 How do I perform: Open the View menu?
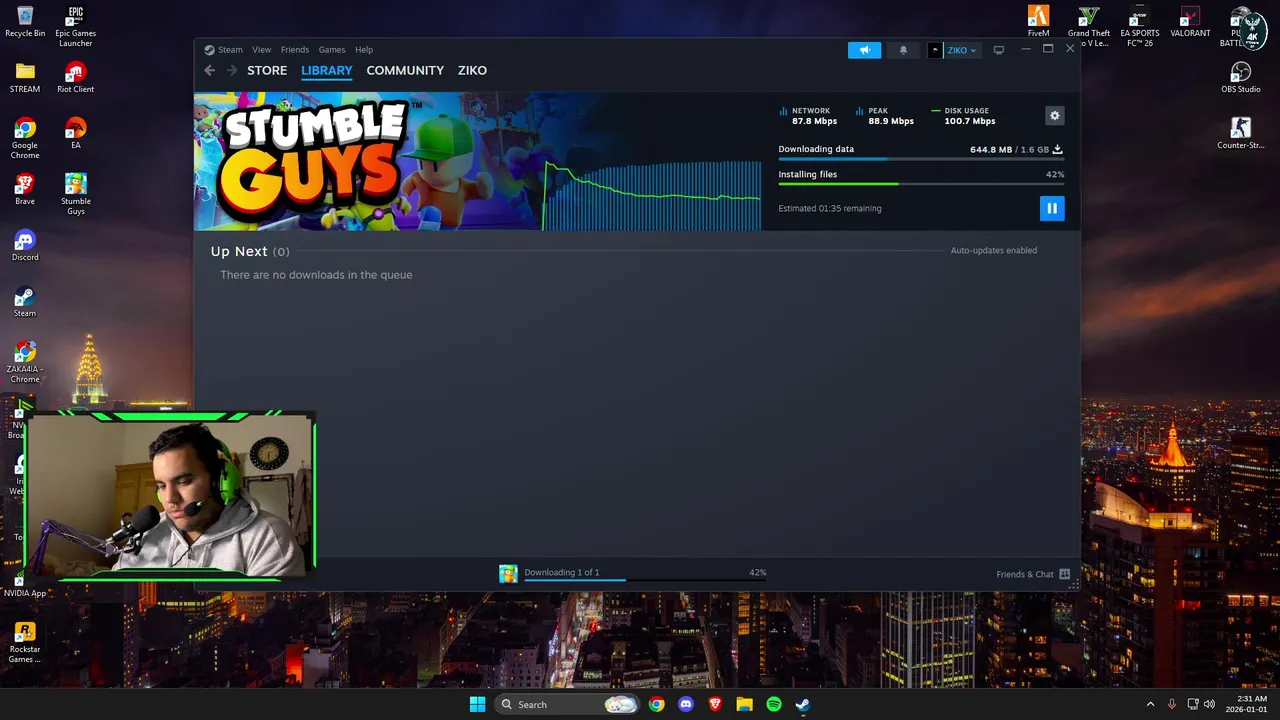(x=262, y=50)
